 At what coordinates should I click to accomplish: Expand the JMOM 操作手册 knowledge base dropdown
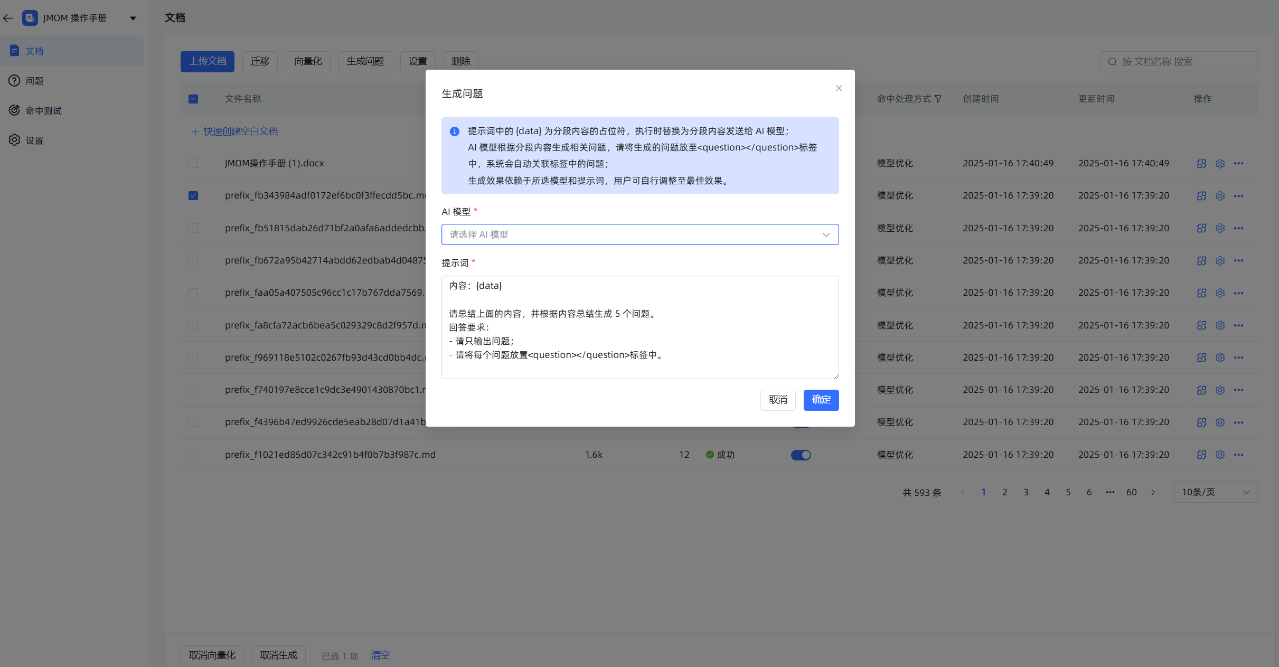pyautogui.click(x=133, y=18)
